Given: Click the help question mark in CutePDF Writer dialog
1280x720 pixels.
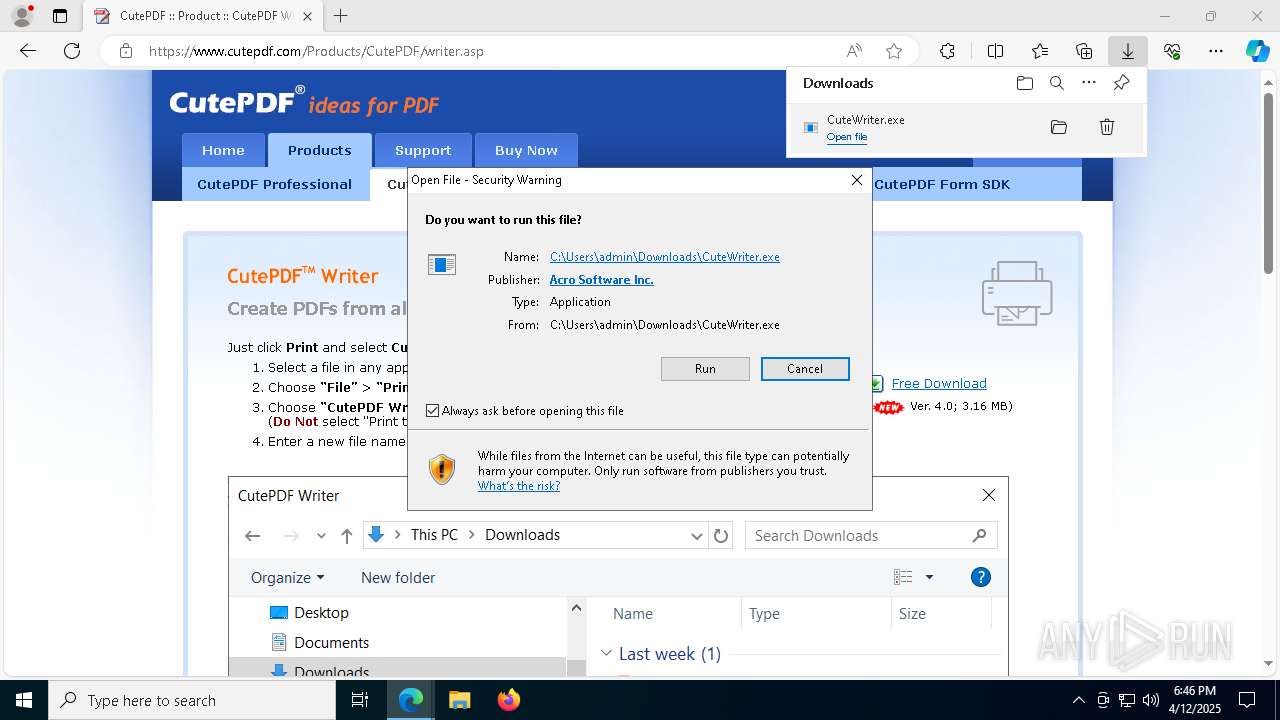Looking at the screenshot, I should (x=981, y=577).
